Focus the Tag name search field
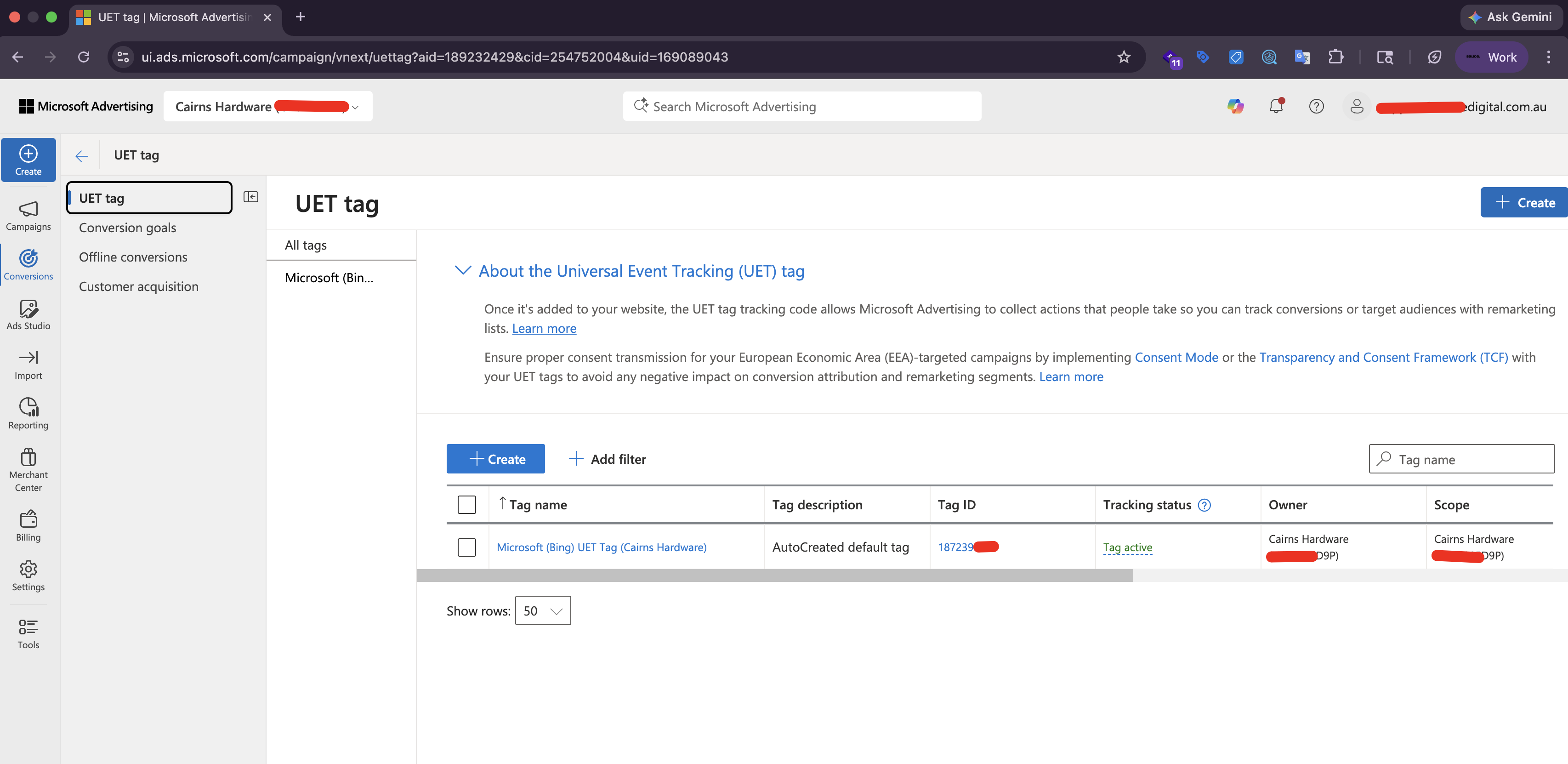This screenshot has height=764, width=1568. point(1461,459)
